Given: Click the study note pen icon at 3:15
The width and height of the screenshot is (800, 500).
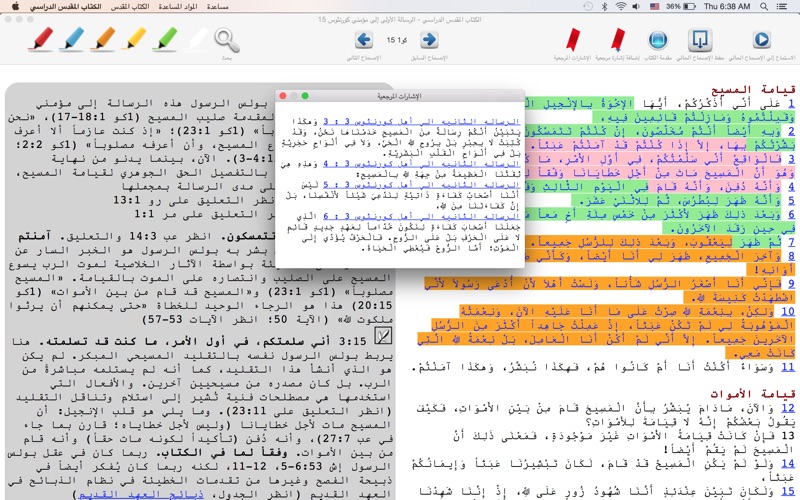Looking at the screenshot, I should pyautogui.click(x=383, y=336).
